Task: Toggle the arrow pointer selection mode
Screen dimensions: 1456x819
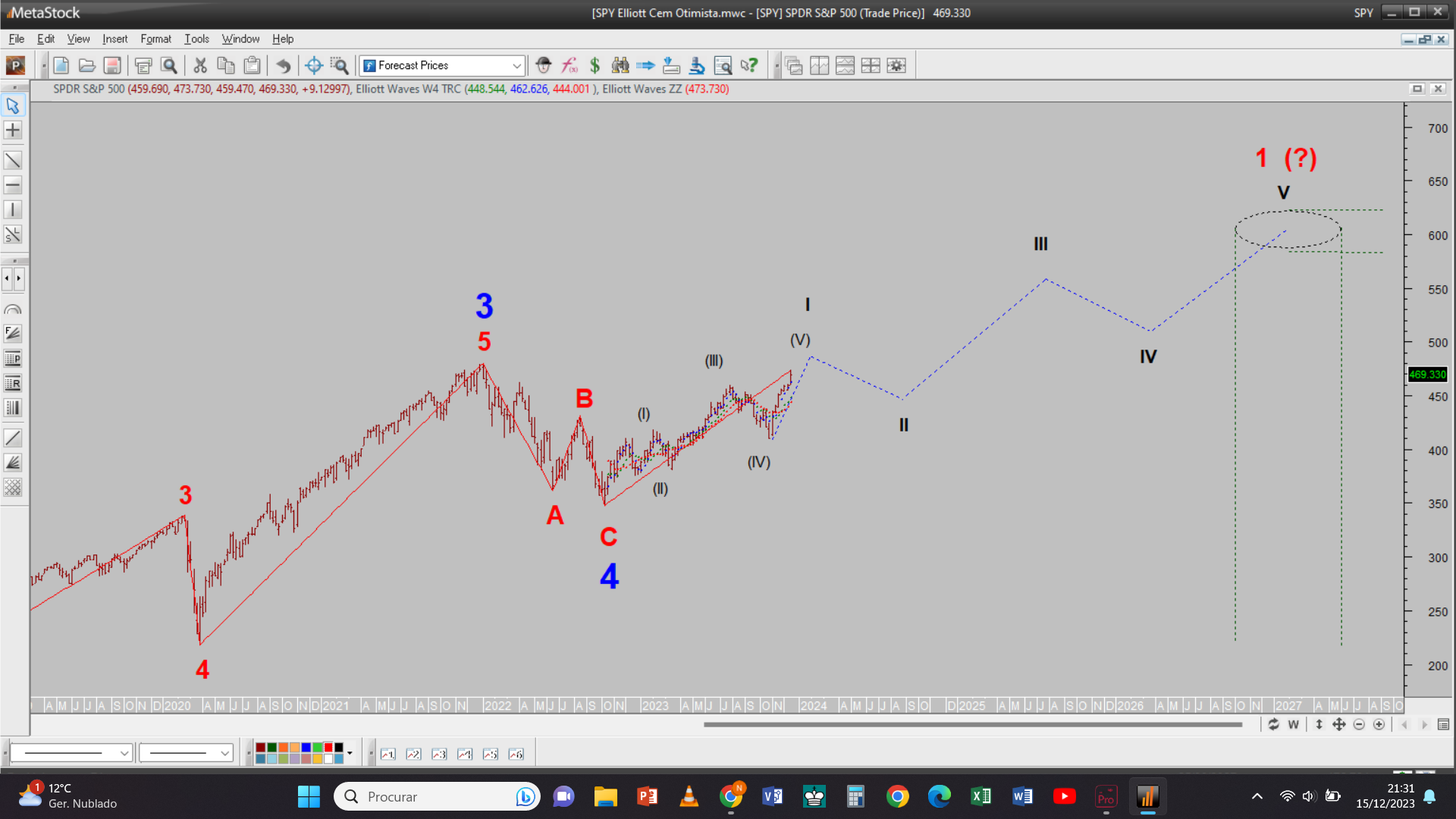Action: 13,105
